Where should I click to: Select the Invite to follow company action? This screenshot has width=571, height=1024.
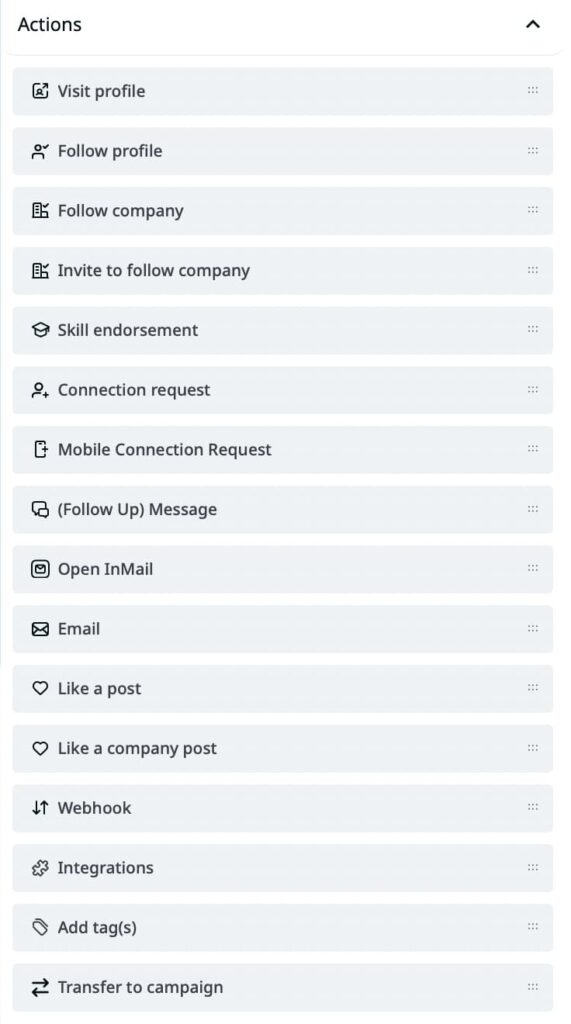pos(282,270)
